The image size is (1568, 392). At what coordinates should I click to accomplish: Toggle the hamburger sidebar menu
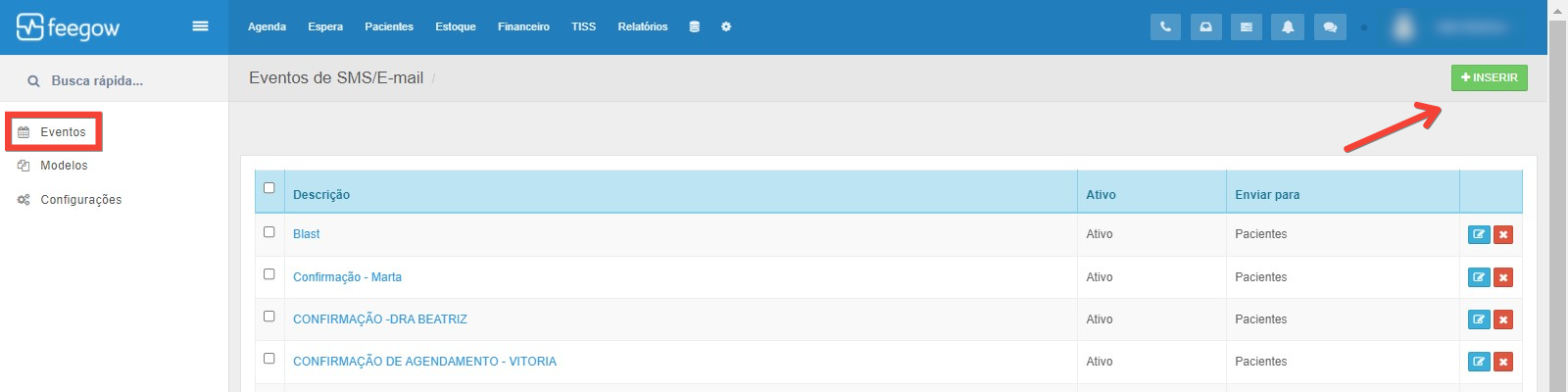click(200, 26)
